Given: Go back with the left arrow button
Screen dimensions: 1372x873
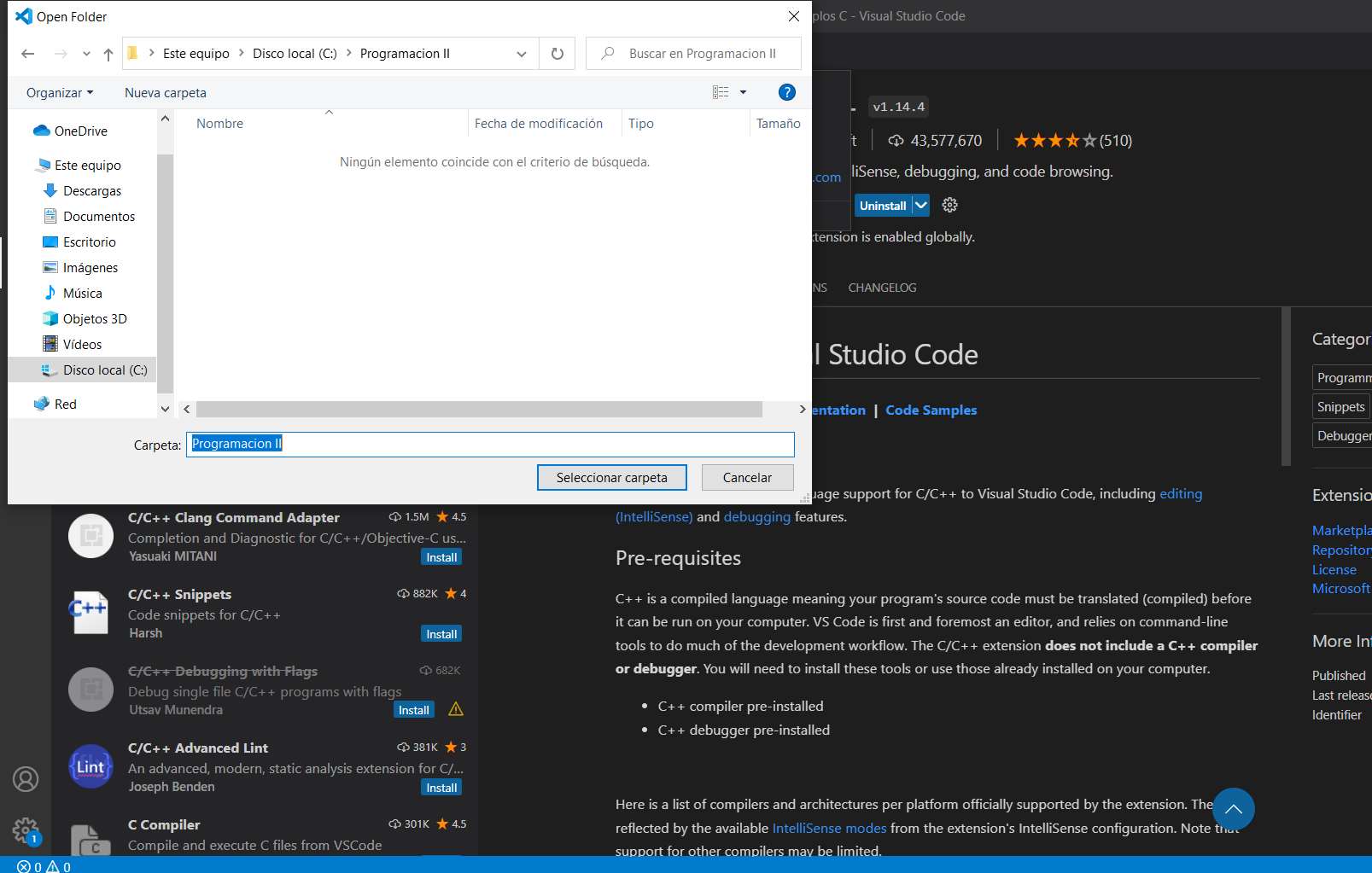Looking at the screenshot, I should (28, 54).
